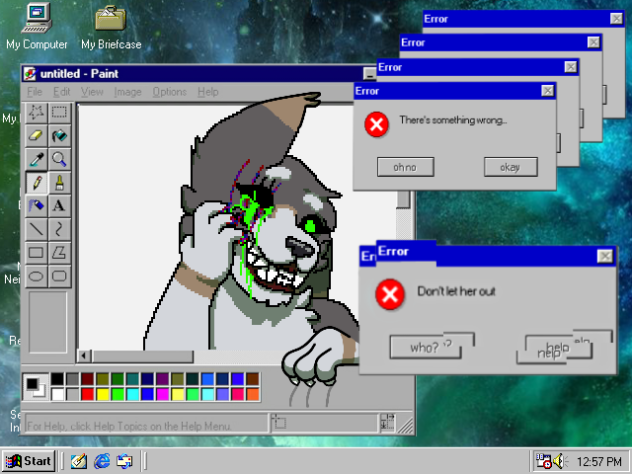Choose the Eraser tool
This screenshot has height=474, width=632.
point(36,136)
